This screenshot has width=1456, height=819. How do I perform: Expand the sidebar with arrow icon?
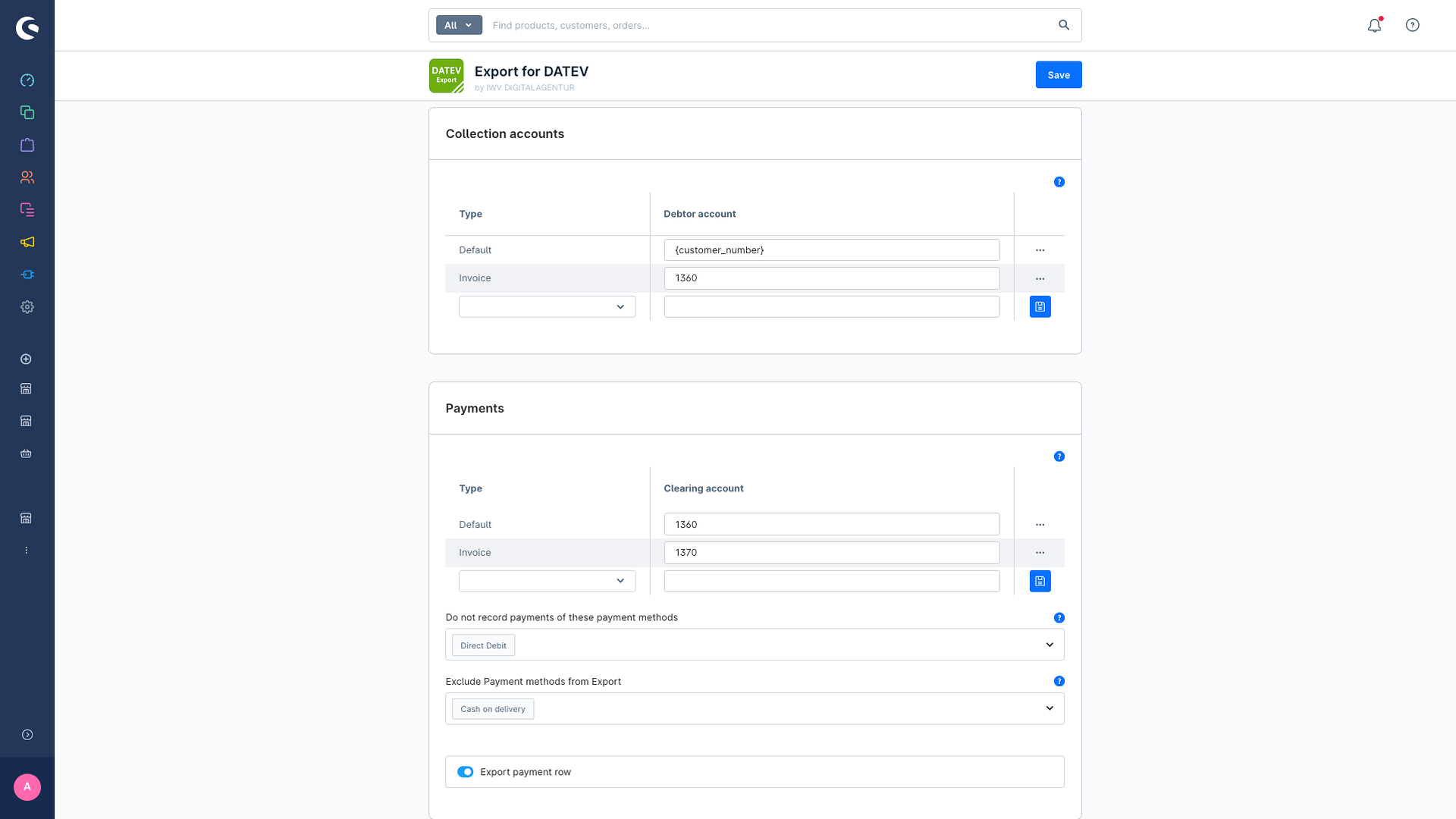coord(27,735)
